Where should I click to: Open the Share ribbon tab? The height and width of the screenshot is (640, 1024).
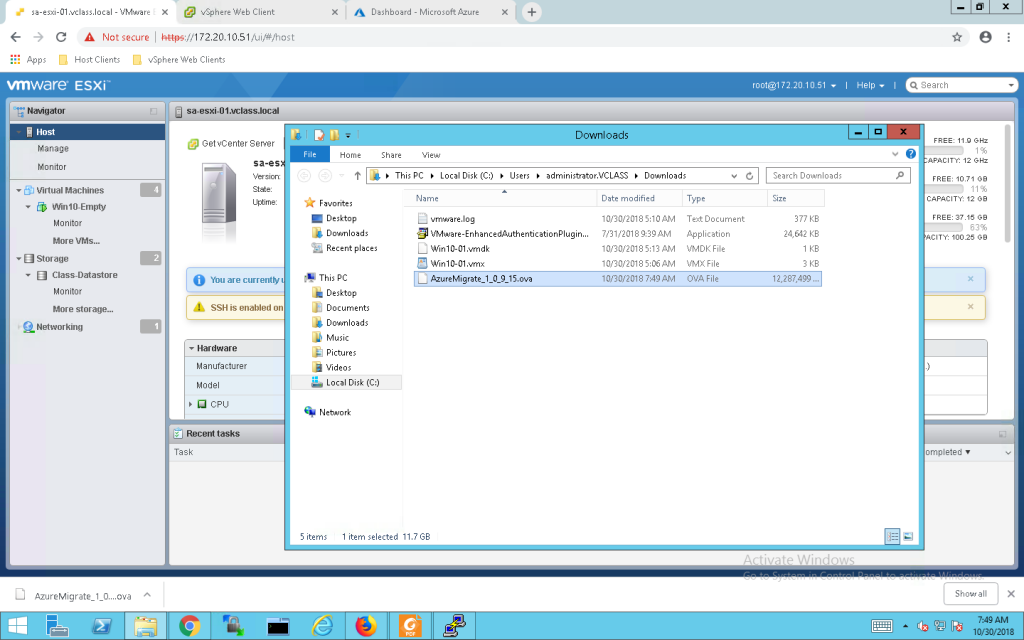(391, 155)
